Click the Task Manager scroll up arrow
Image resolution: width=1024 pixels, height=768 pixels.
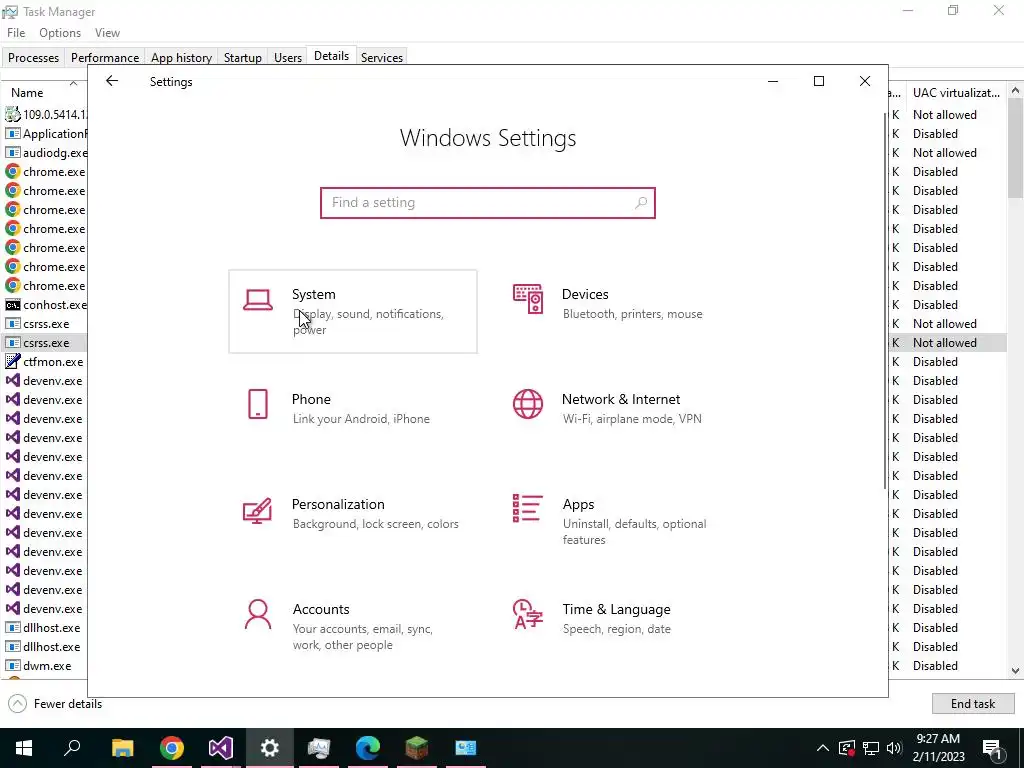(x=1015, y=90)
